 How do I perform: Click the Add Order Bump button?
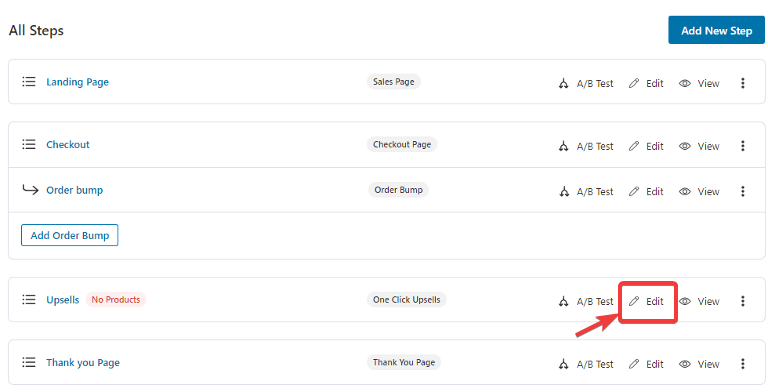(70, 235)
